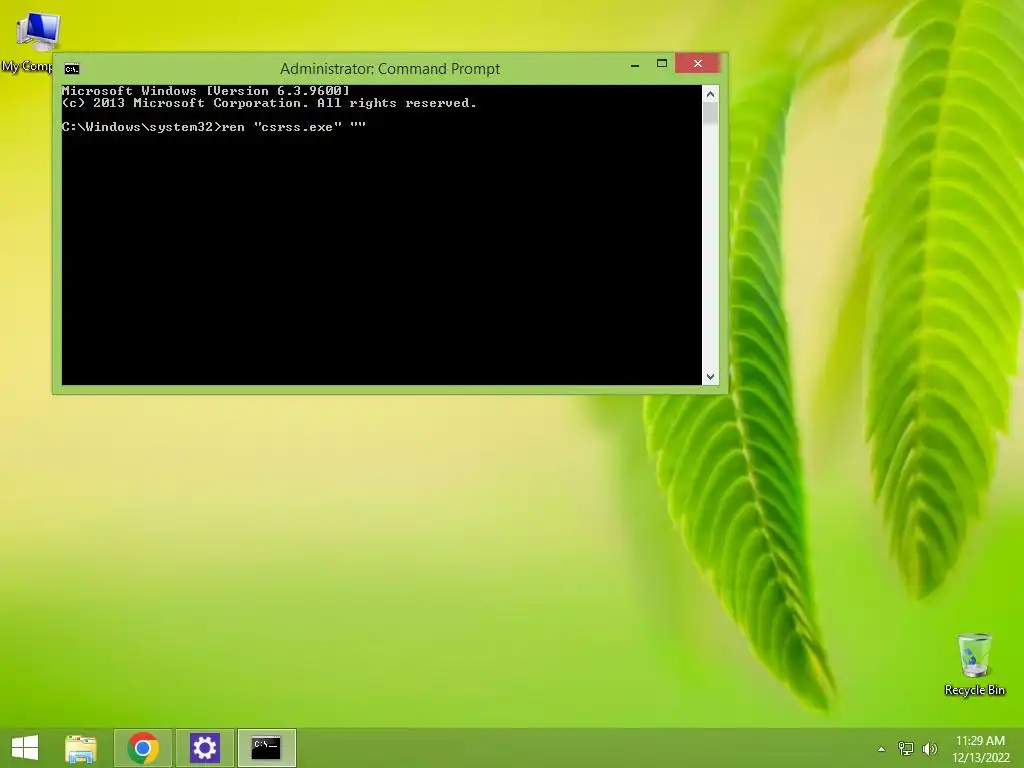Click the Command Prompt scrollbar thumb
Image resolution: width=1024 pixels, height=768 pixels.
[x=711, y=114]
